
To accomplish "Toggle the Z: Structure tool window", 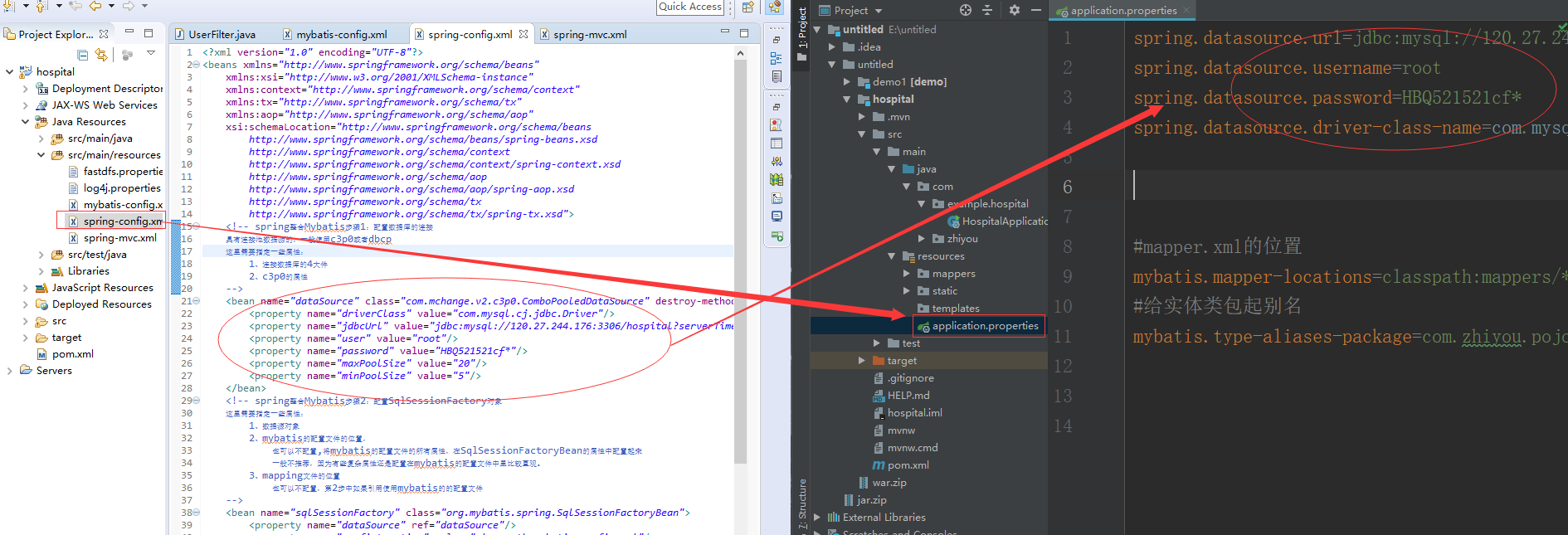I will pyautogui.click(x=801, y=504).
